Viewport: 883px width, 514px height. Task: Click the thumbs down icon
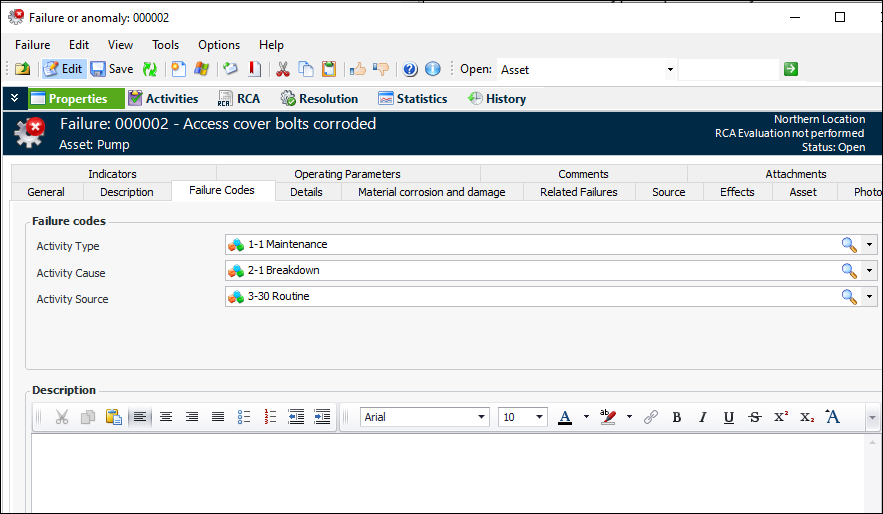tap(381, 69)
